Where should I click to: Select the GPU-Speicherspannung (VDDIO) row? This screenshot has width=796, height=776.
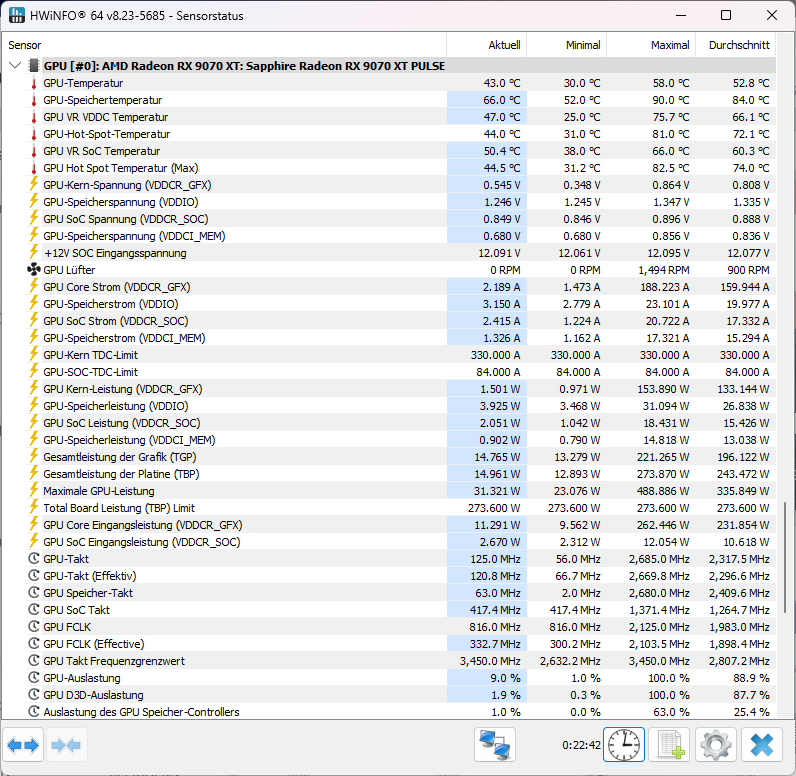tap(401, 202)
